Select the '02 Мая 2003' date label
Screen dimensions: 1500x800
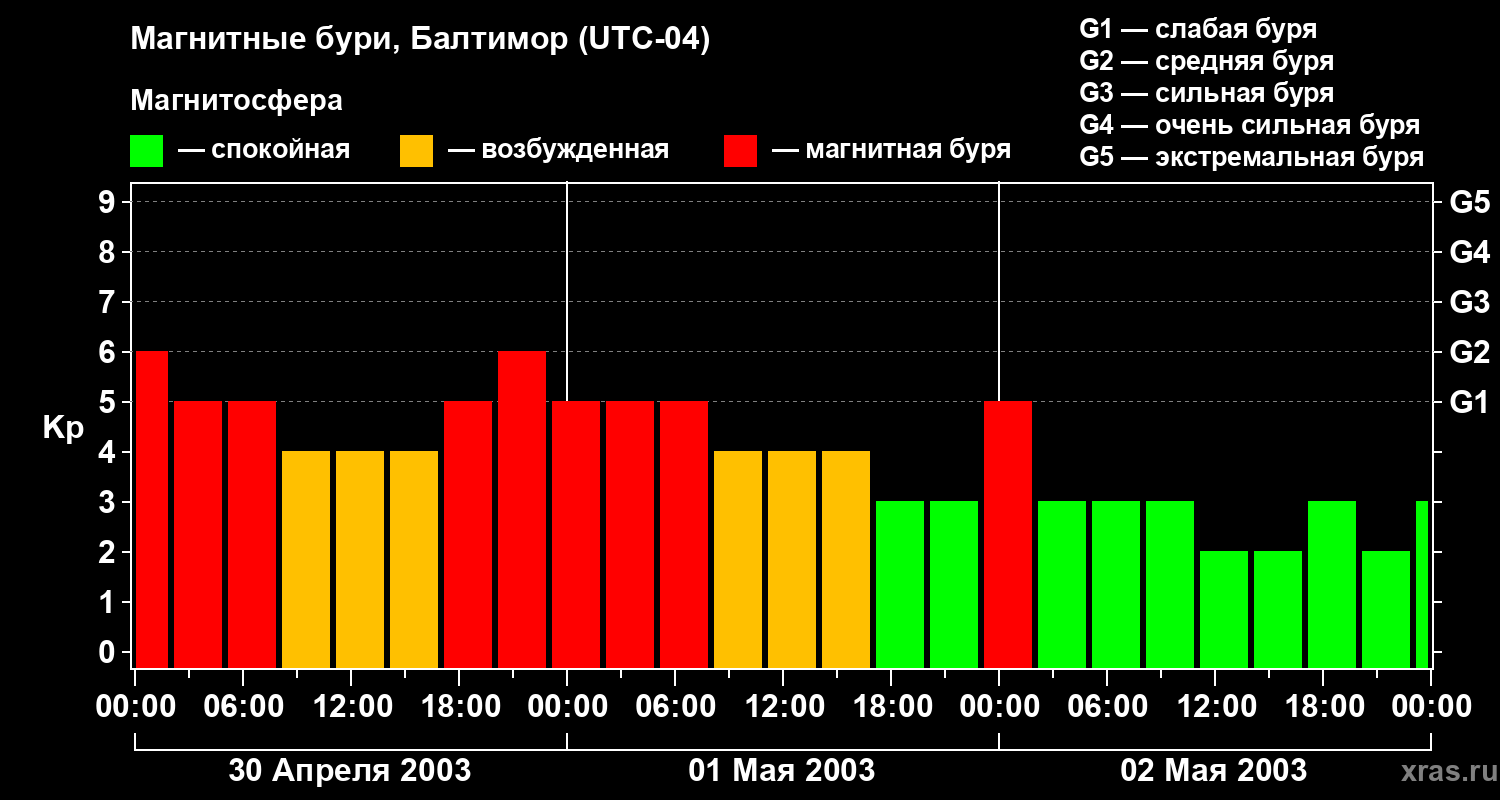coord(1213,770)
